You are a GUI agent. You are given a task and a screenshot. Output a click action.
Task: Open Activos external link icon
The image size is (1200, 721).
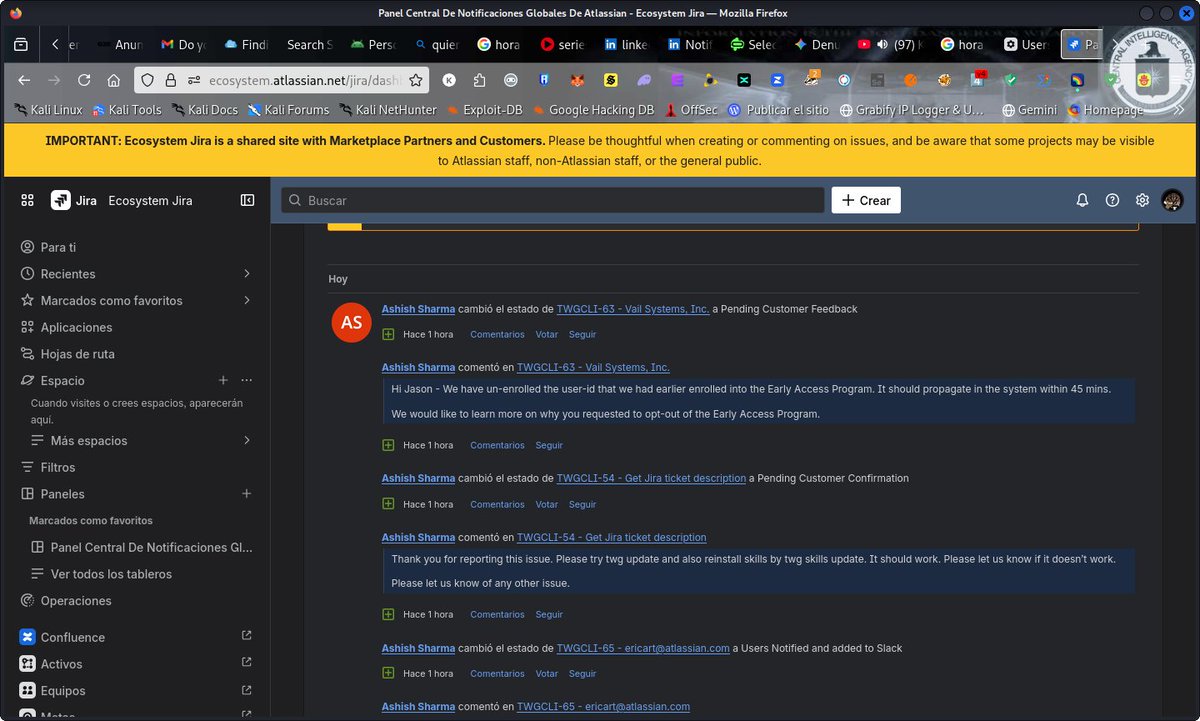[x=247, y=663]
